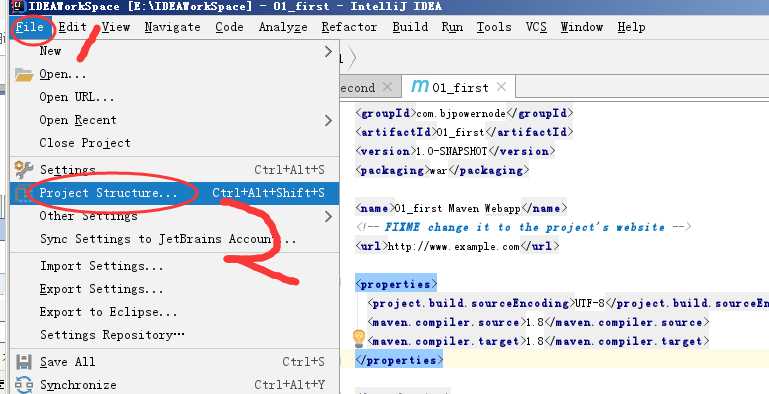Open the View menu
Viewport: 769px width, 394px height.
(116, 27)
